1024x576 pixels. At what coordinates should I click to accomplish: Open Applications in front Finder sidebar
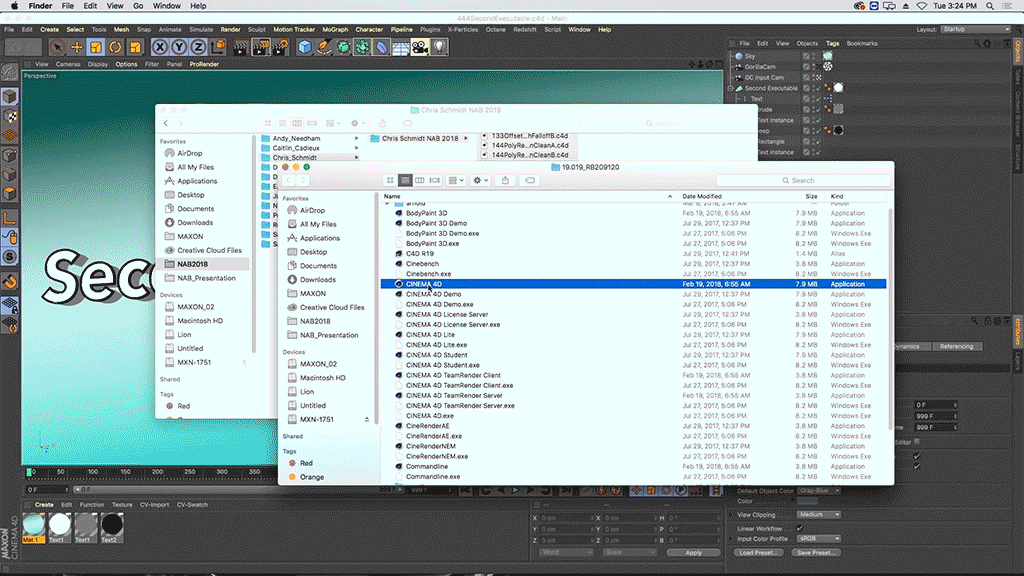pos(320,238)
